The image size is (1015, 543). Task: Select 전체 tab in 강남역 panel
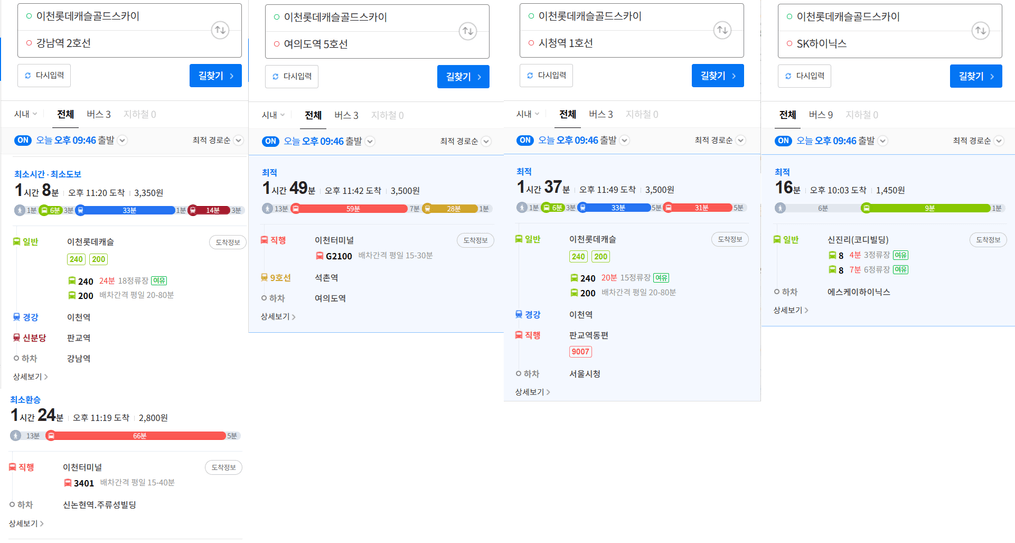coord(65,114)
